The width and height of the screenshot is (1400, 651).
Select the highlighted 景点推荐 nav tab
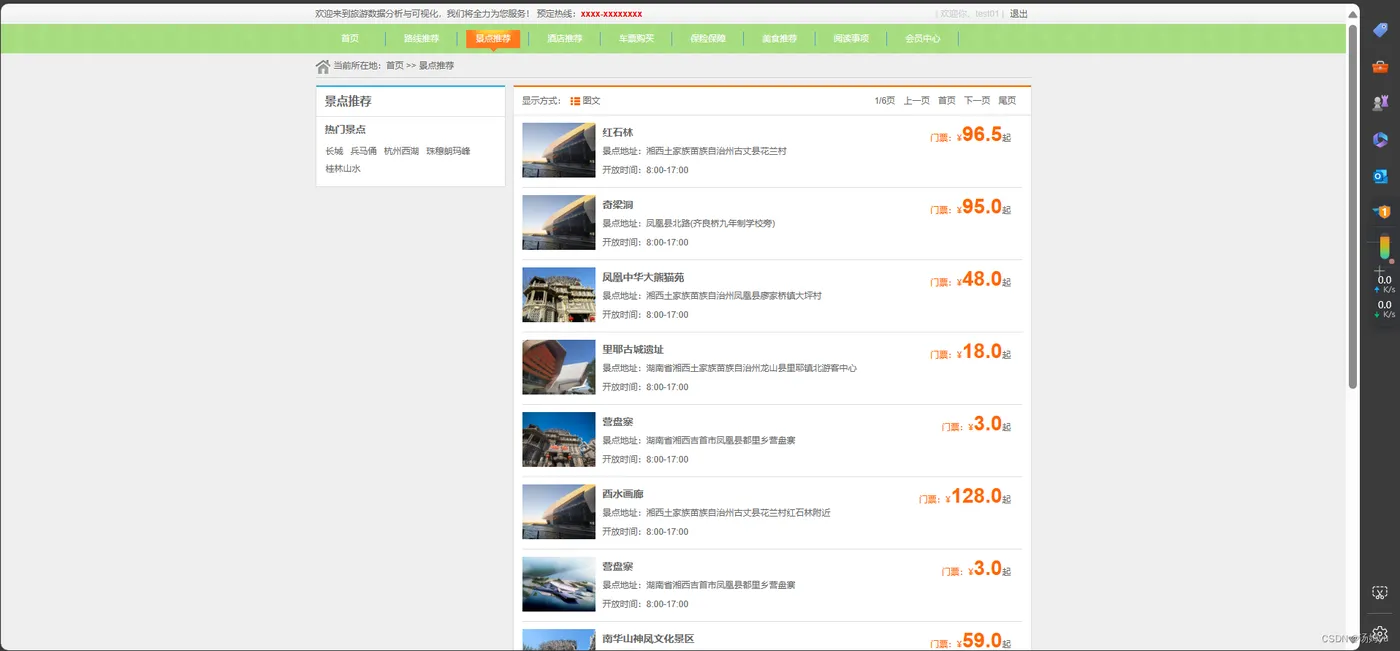[x=493, y=39]
